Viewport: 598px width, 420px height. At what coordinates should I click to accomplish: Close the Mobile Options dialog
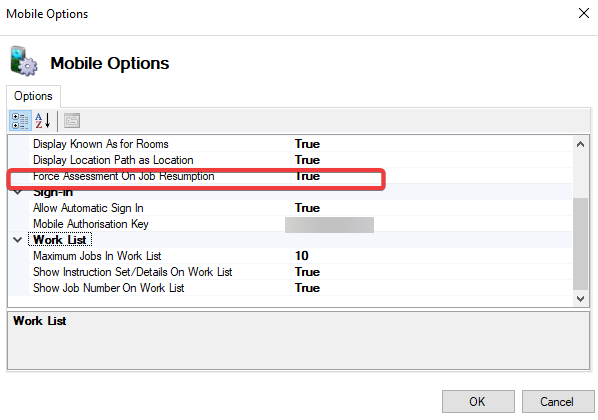coord(584,13)
